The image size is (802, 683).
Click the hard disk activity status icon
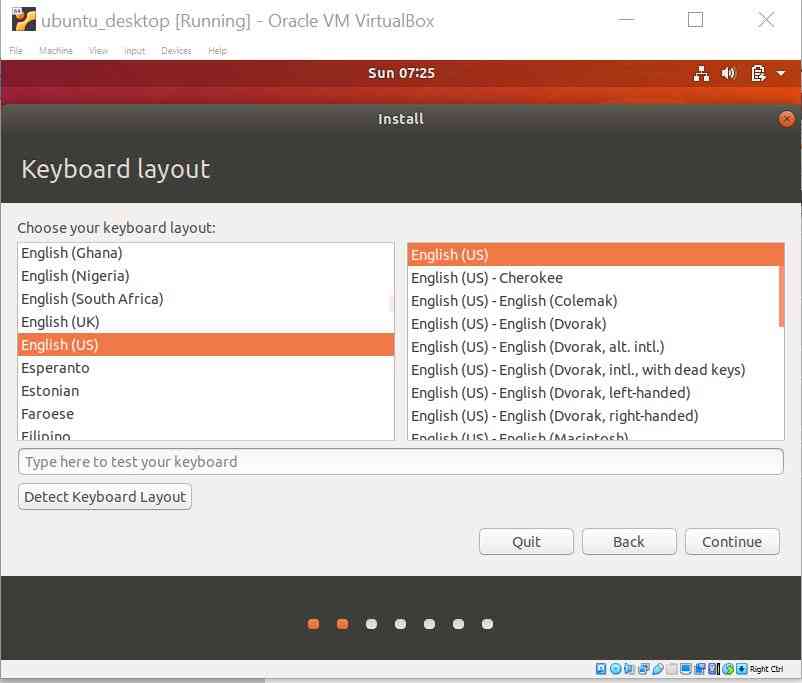[600, 669]
